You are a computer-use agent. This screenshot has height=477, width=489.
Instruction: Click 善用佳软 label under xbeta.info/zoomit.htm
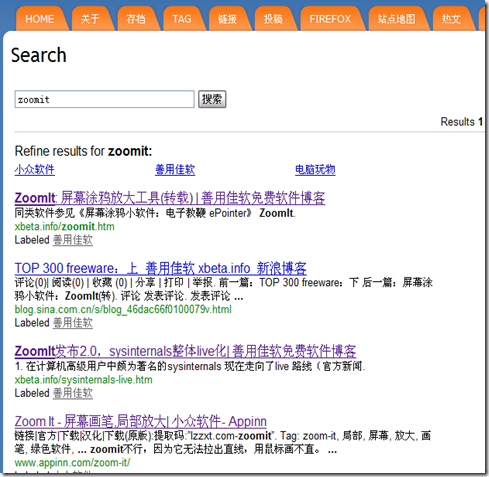coord(73,240)
